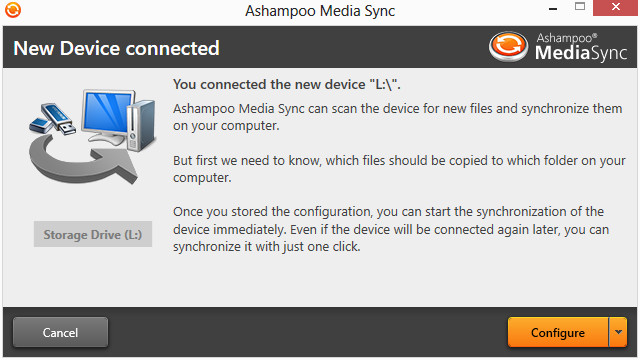Viewport: 640px width, 360px height.
Task: Click the "New Device connected" header
Action: [116, 48]
